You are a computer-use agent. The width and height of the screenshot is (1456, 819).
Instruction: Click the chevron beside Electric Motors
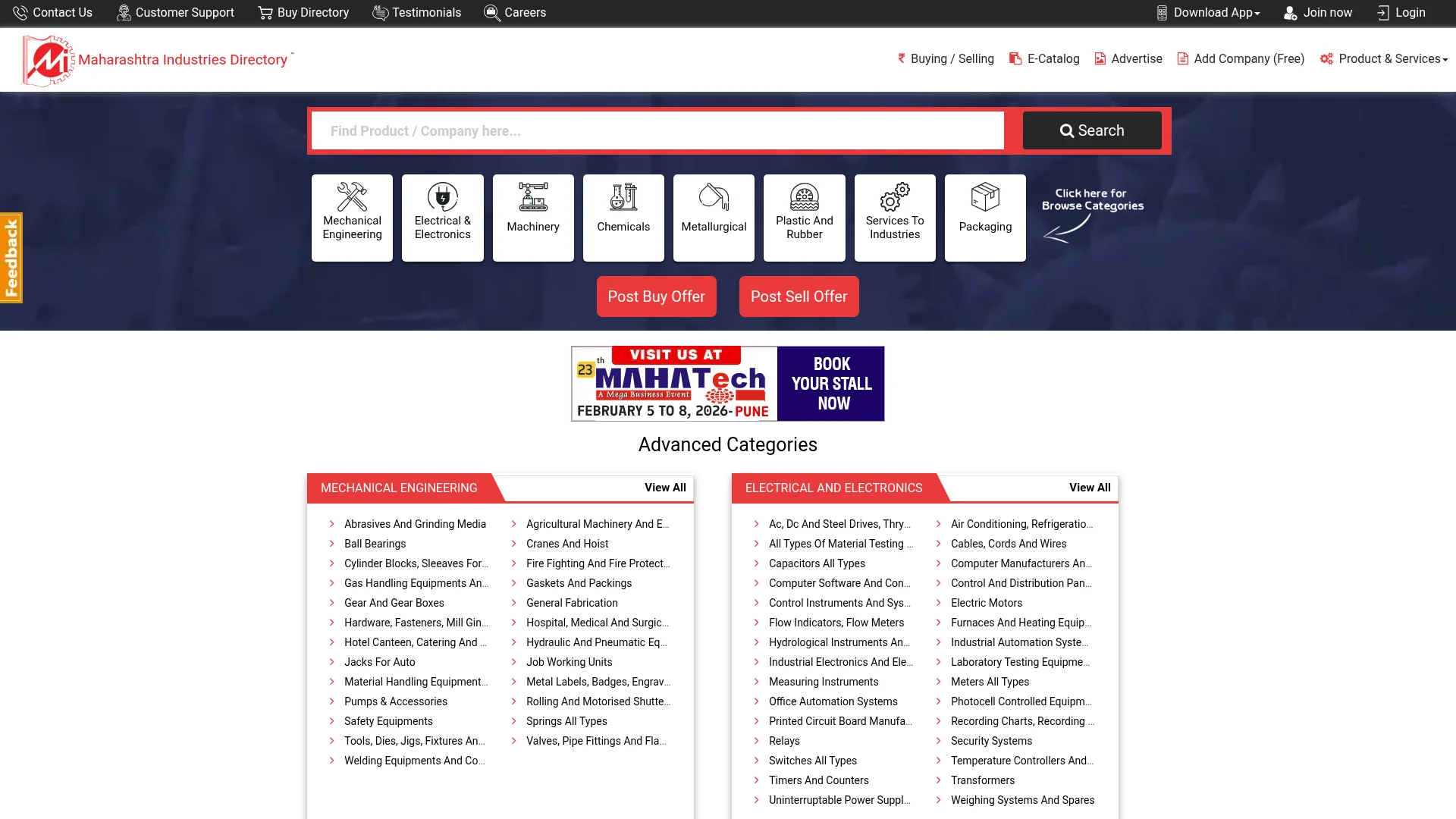(x=938, y=602)
